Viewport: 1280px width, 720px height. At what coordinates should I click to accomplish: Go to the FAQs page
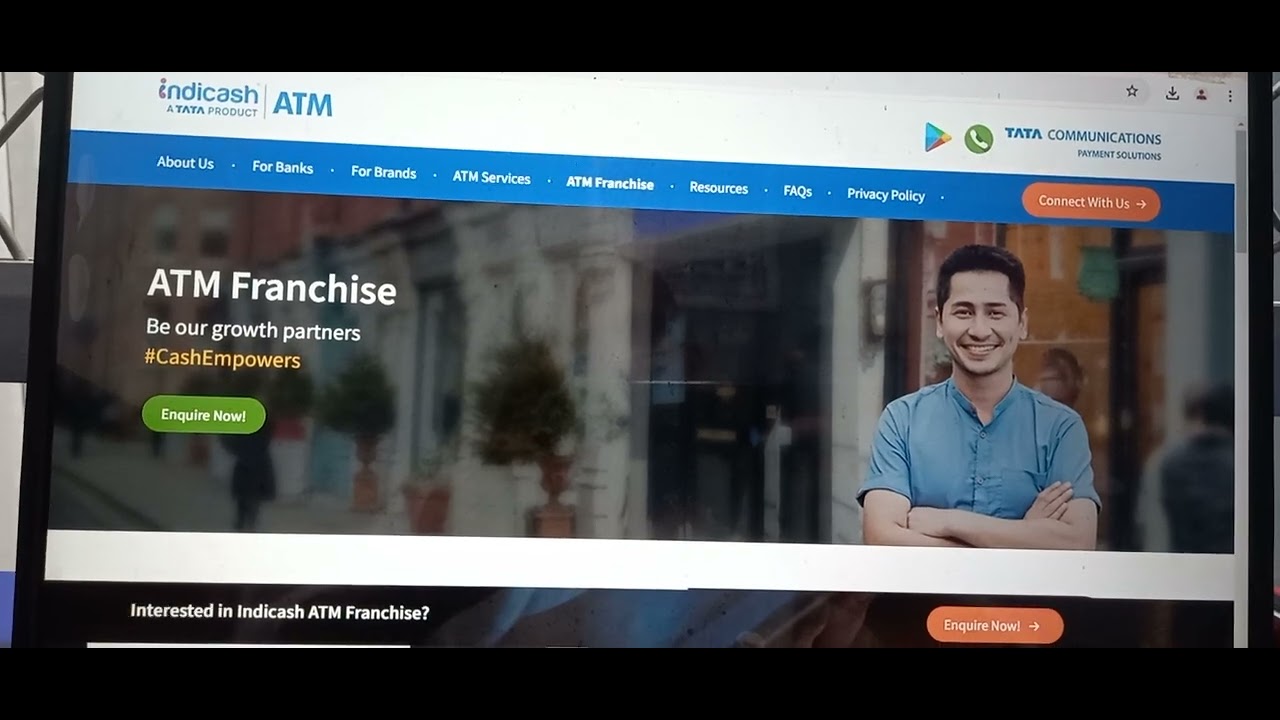pyautogui.click(x=797, y=191)
